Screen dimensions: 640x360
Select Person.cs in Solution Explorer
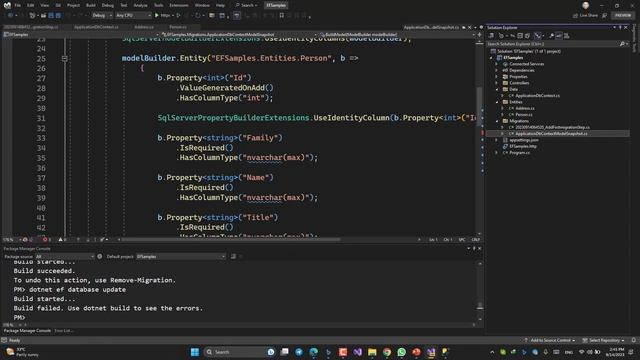(x=523, y=115)
